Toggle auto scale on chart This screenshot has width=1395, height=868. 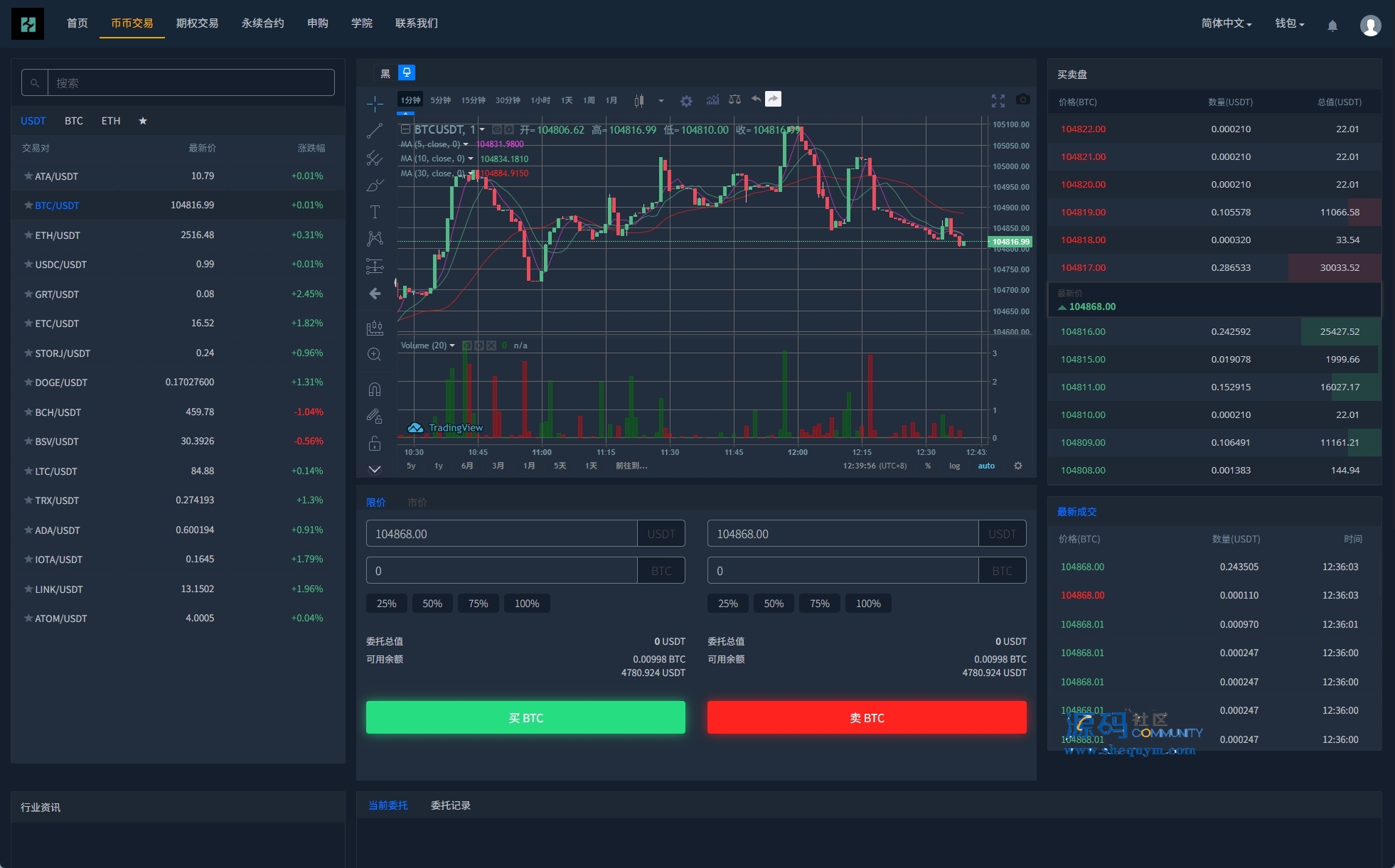tap(986, 466)
